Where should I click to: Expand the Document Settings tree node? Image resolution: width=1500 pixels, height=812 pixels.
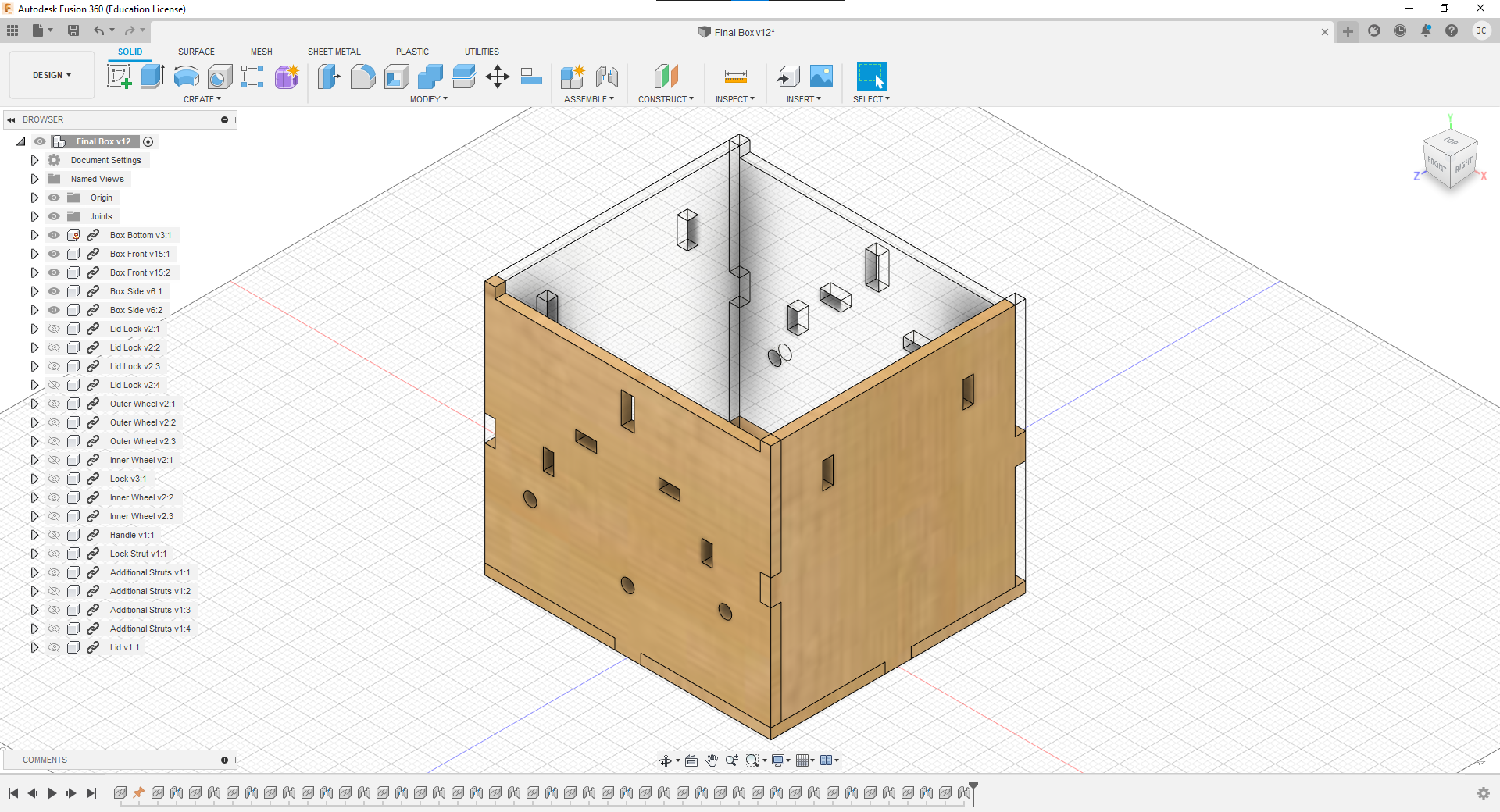coord(34,160)
